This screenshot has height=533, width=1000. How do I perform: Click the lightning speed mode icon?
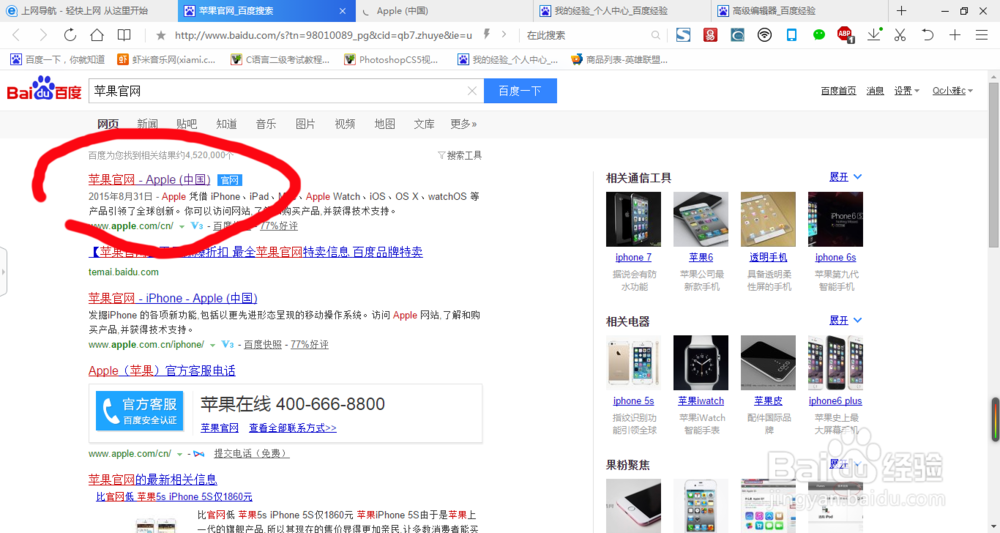click(487, 34)
